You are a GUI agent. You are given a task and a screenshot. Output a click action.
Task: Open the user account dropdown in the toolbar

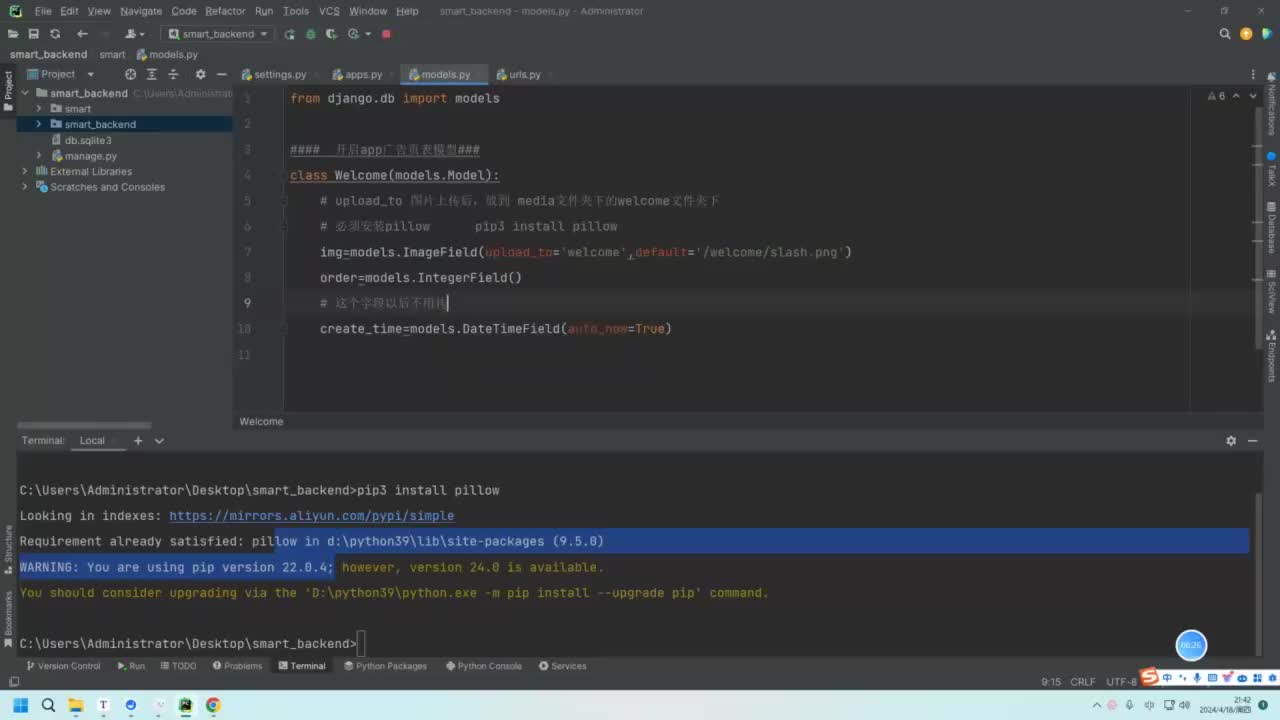coord(133,34)
